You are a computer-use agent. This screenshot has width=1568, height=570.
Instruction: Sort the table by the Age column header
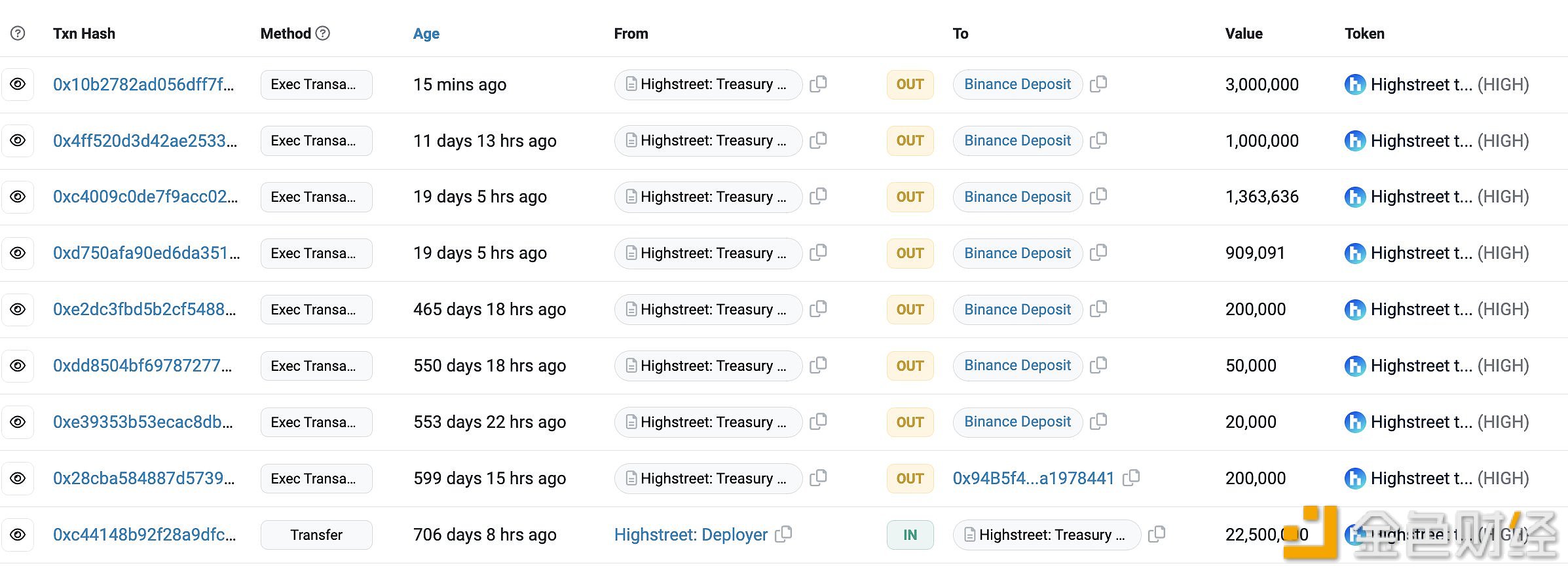click(x=426, y=33)
